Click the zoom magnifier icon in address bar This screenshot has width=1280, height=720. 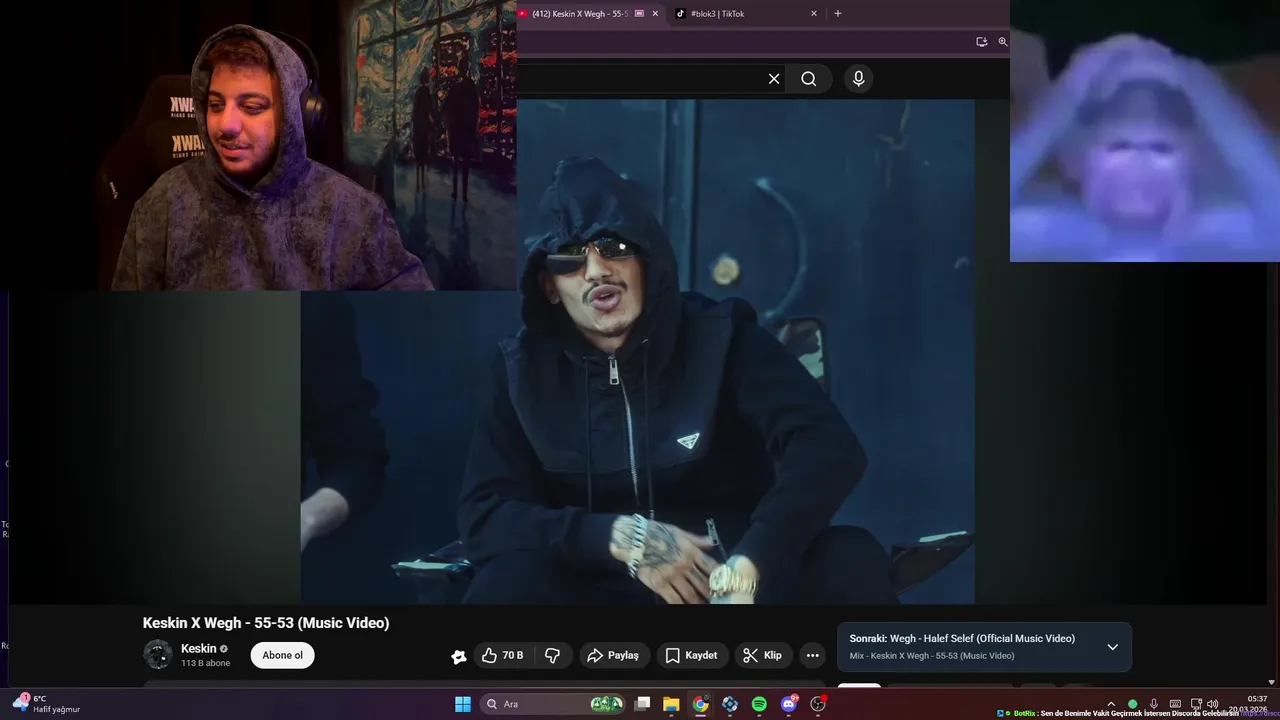1003,42
